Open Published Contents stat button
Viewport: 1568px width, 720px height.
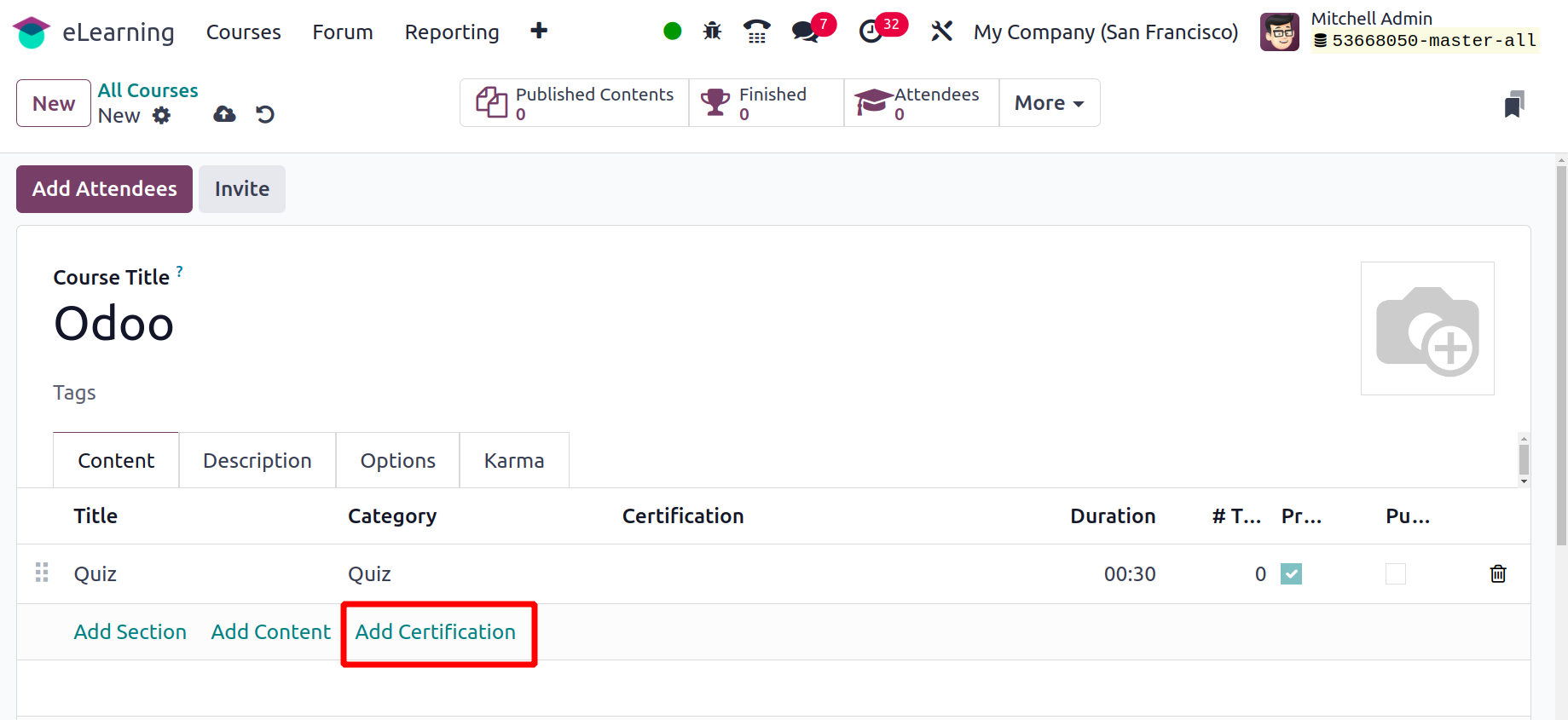click(575, 103)
